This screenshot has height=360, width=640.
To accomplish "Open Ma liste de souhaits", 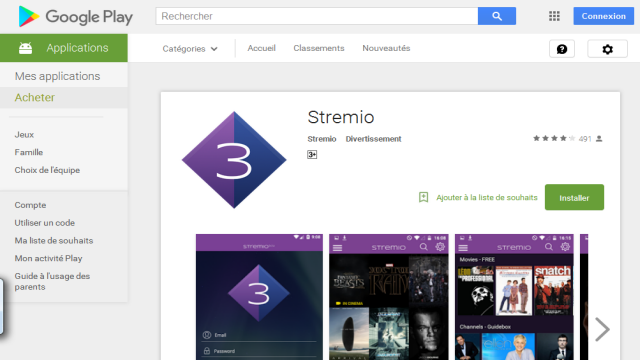I will tap(54, 240).
